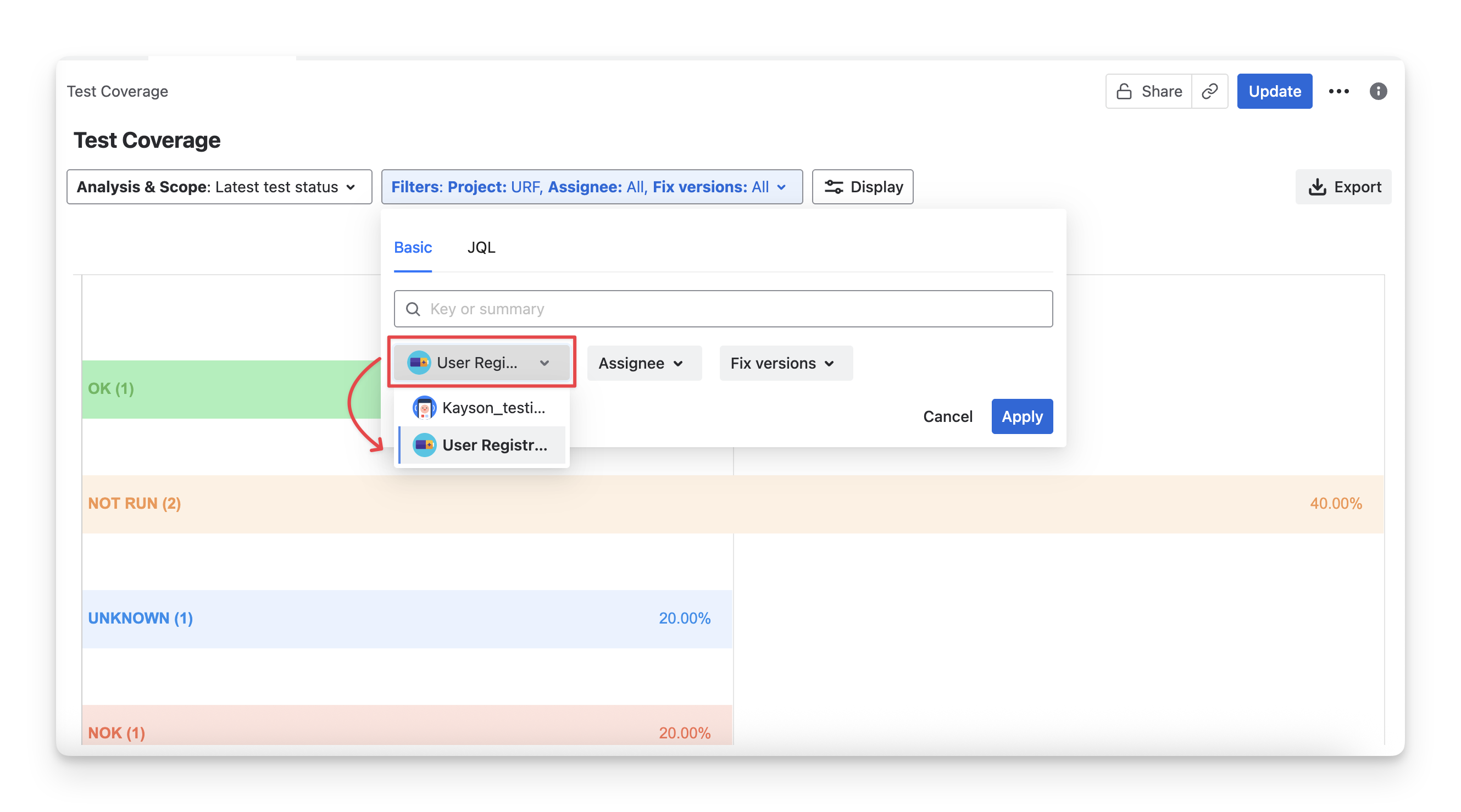This screenshot has height=812, width=1461.
Task: Collapse the Filters dropdown
Action: tap(592, 187)
